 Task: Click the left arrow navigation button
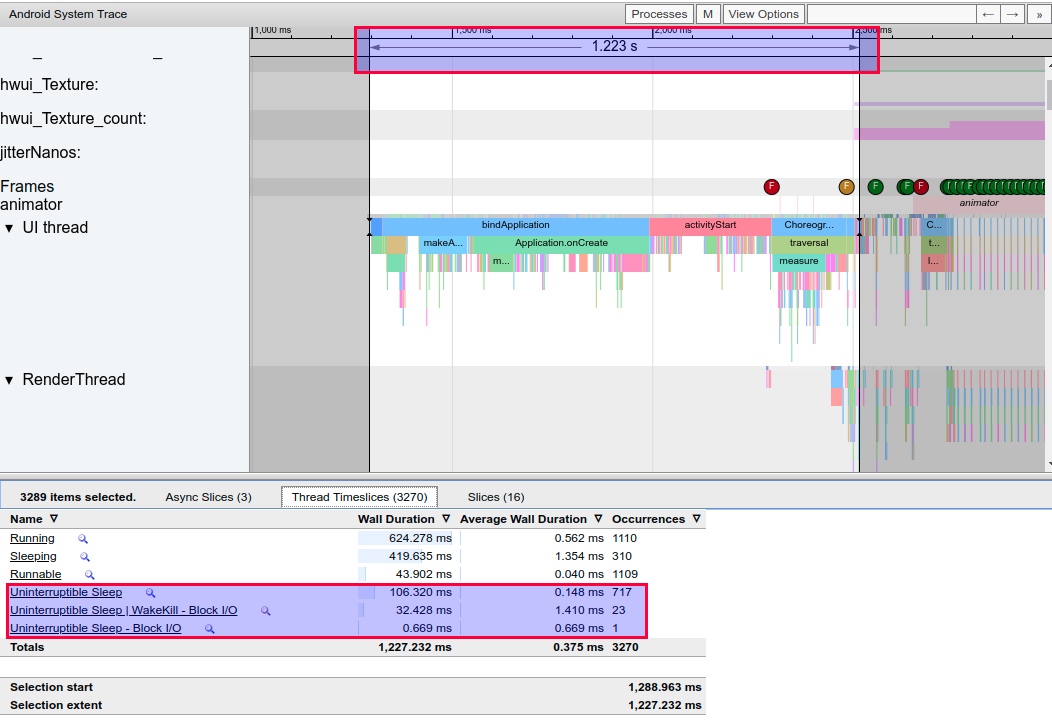click(988, 14)
